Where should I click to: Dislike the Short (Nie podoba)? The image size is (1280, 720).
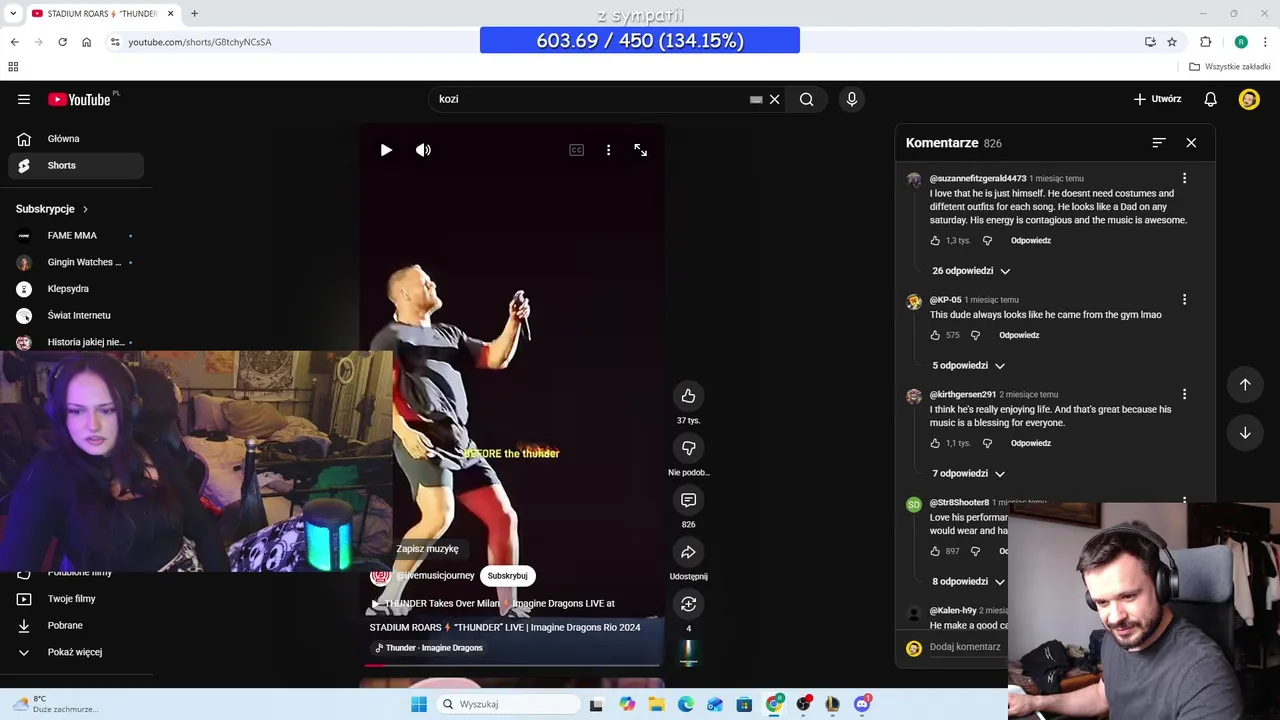coord(688,448)
